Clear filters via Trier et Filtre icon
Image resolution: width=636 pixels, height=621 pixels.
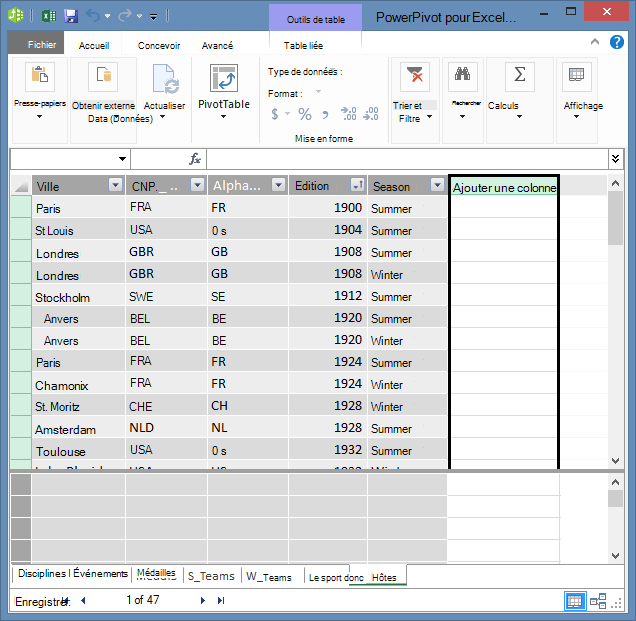tap(414, 77)
